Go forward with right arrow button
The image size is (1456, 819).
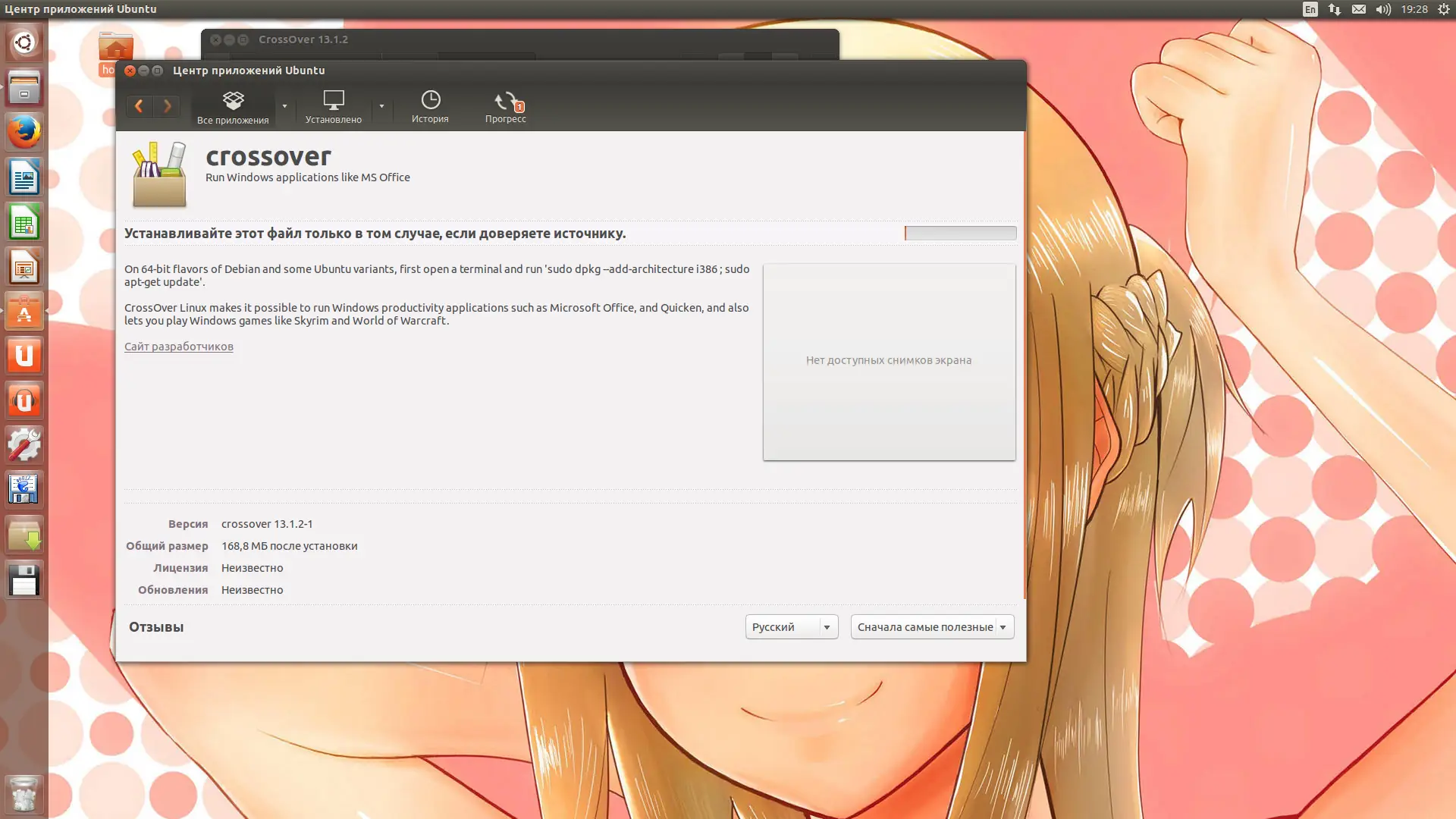click(167, 106)
